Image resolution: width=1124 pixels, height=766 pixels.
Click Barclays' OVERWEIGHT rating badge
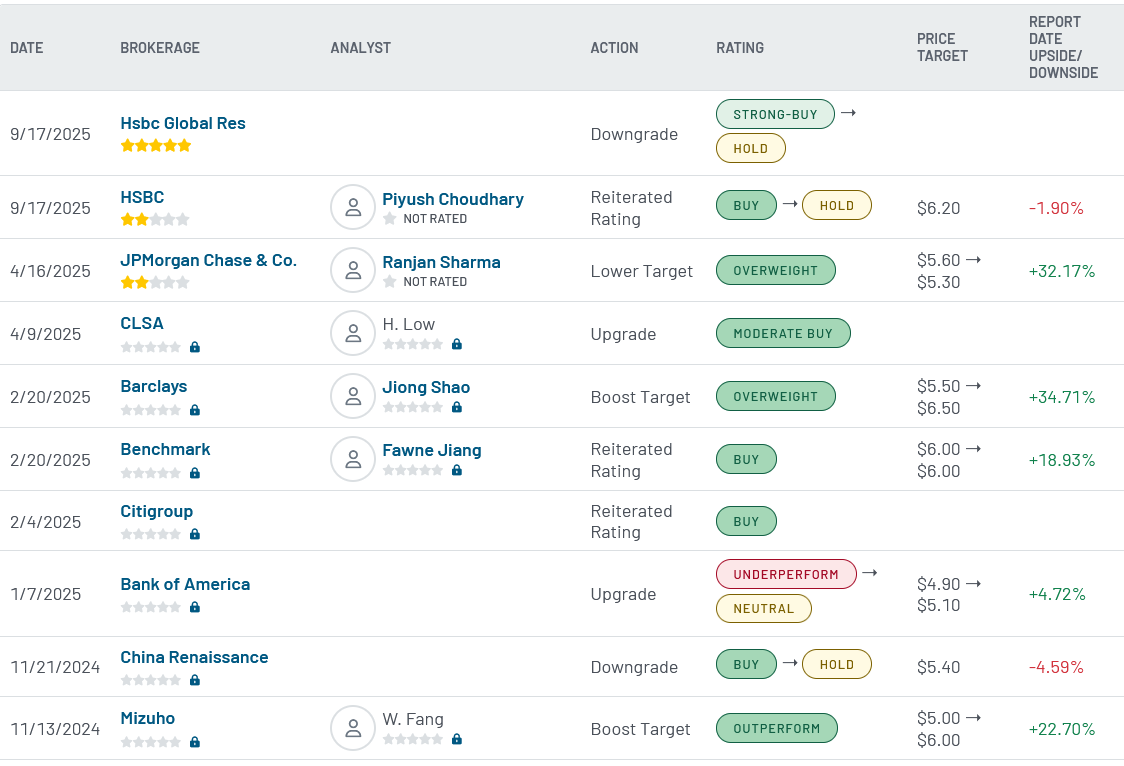pos(775,396)
